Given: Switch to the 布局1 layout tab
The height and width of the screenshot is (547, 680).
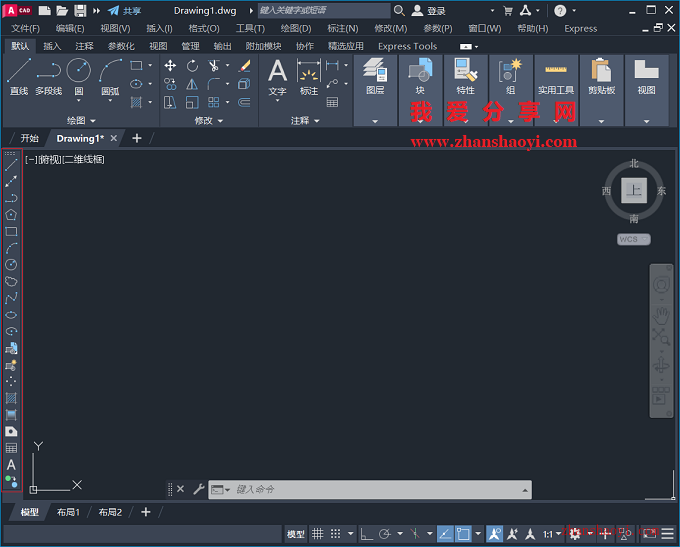Looking at the screenshot, I should pos(68,512).
